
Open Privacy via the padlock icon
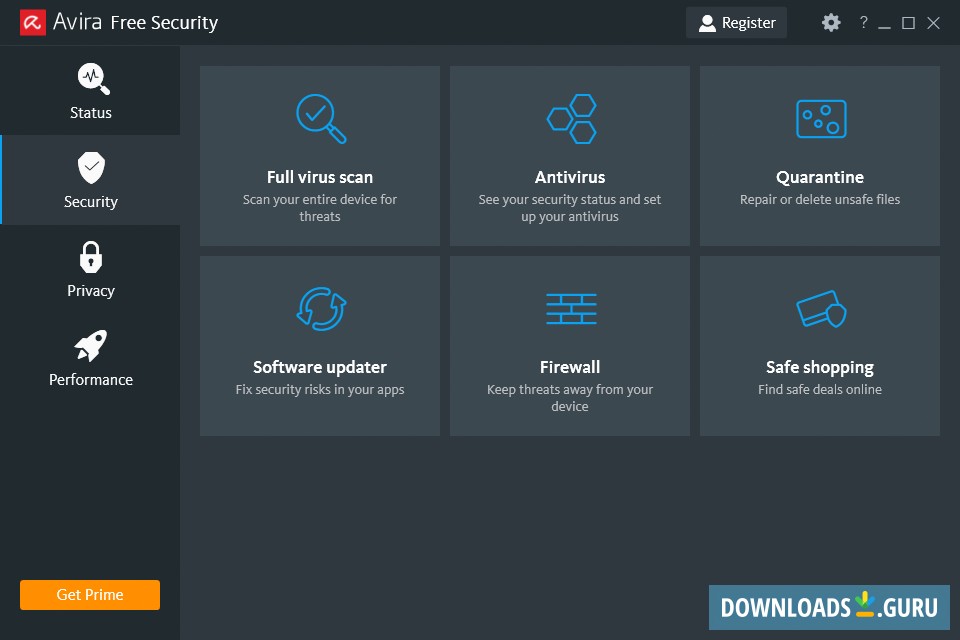tap(90, 257)
